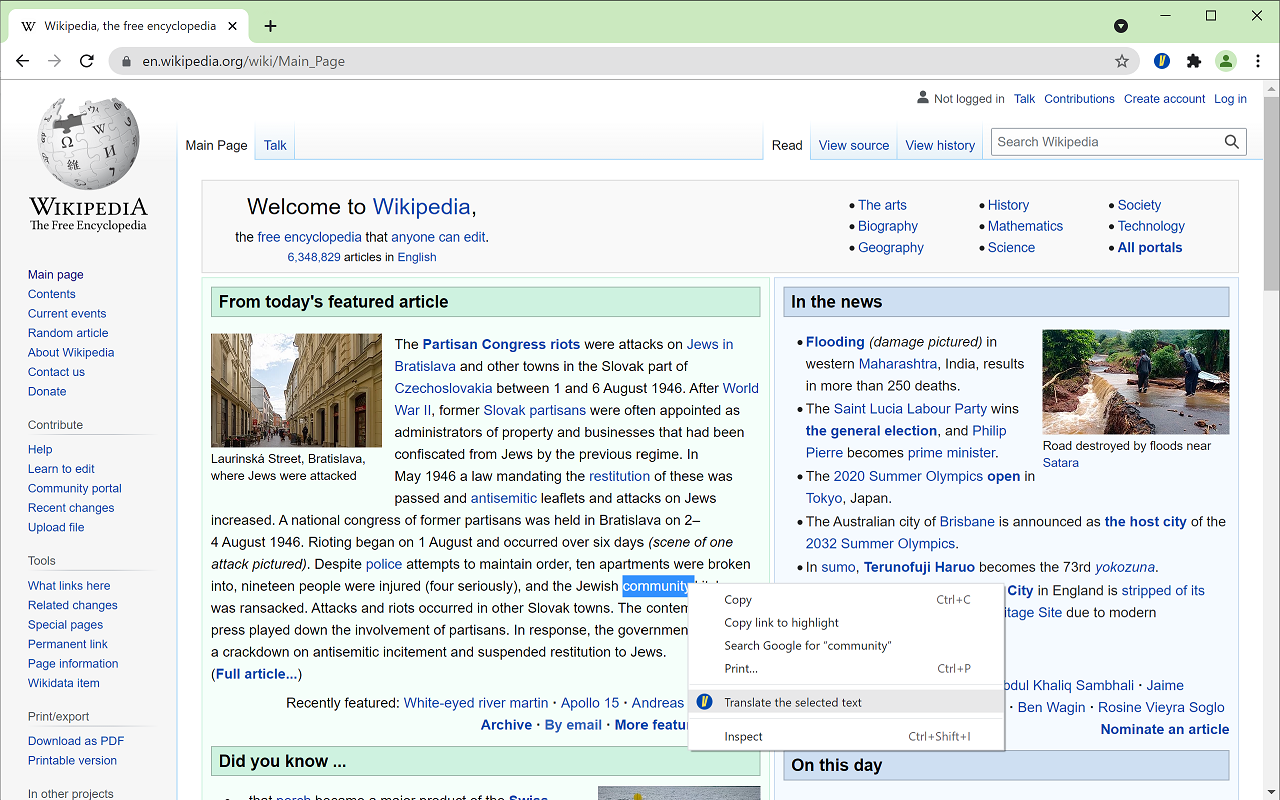Maximize the Chrome window

(x=1211, y=15)
